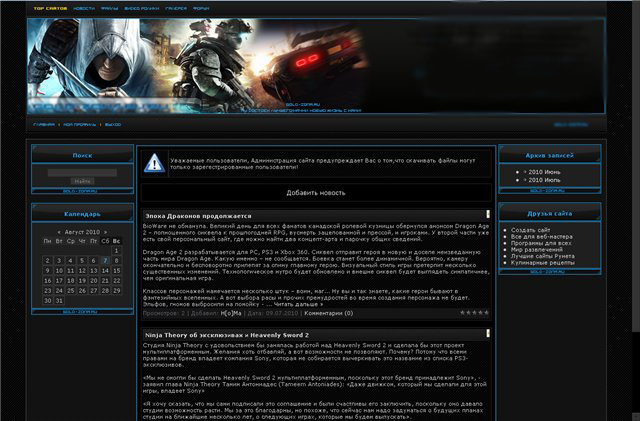Open archive entry 2010 Июль
Viewport: 640px width, 421px height.
pos(544,180)
